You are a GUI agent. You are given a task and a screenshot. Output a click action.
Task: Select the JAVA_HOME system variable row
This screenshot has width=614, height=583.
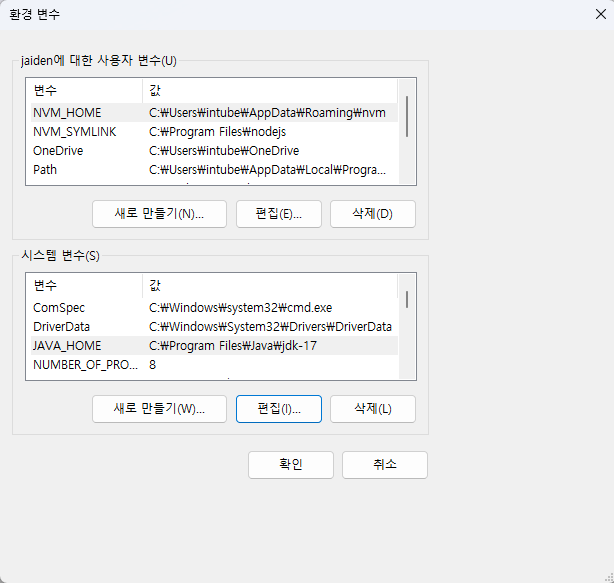tap(214, 346)
